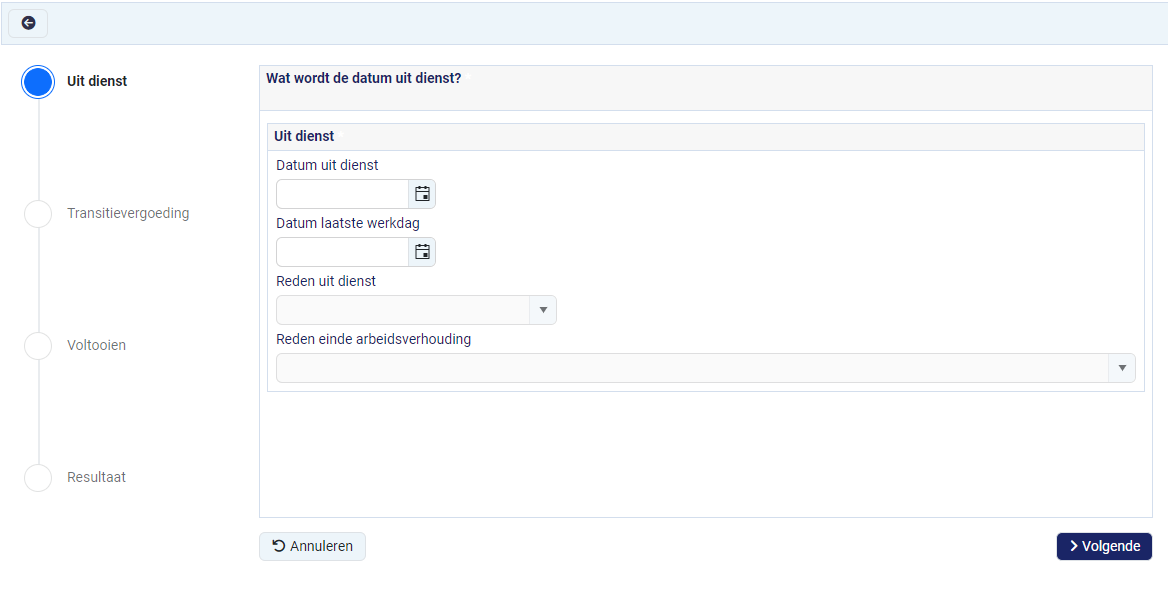Select the Resultaat step circle
Screen dimensions: 1168x597
point(38,478)
